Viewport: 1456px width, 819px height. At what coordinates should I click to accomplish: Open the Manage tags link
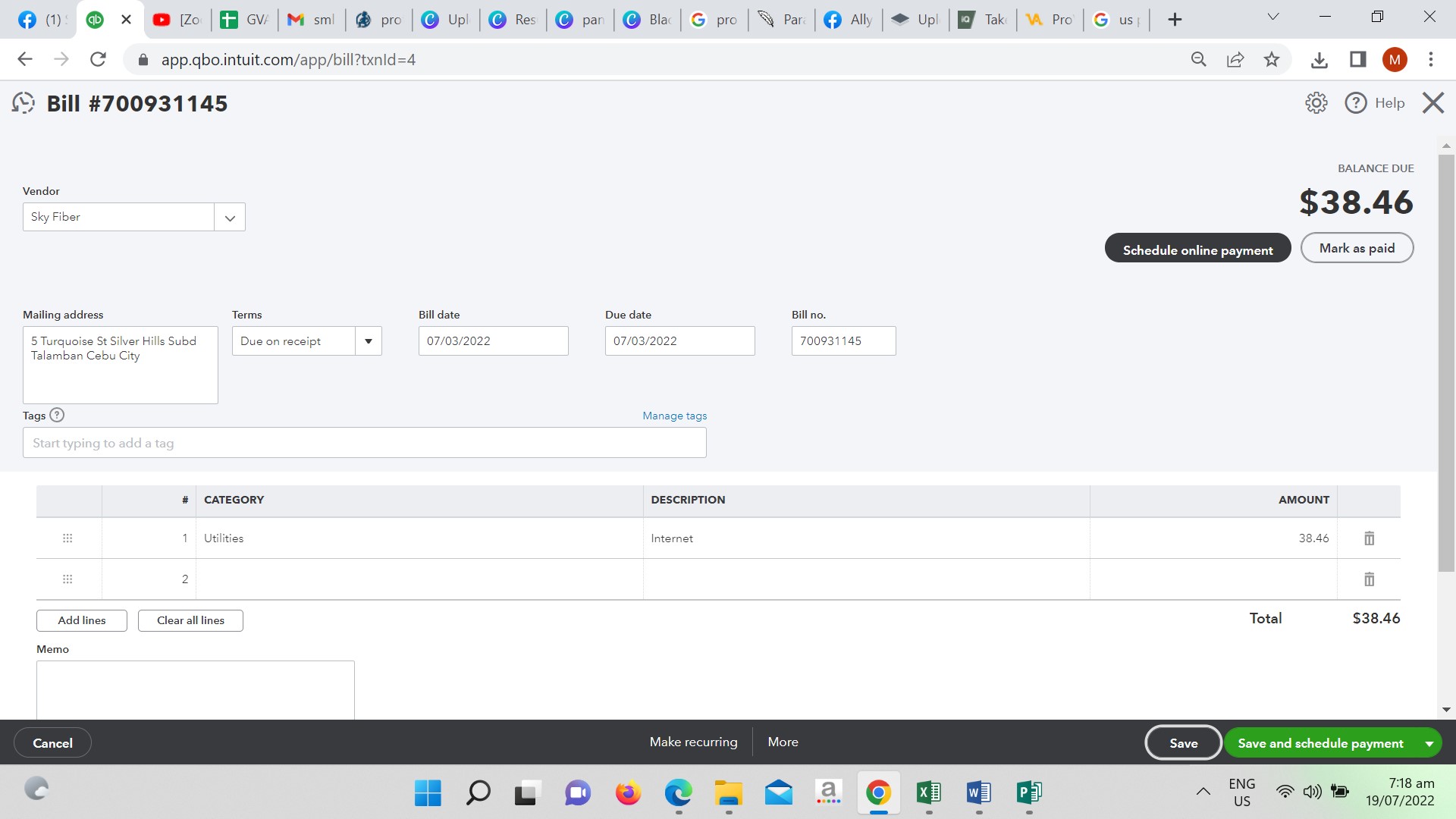pyautogui.click(x=674, y=416)
